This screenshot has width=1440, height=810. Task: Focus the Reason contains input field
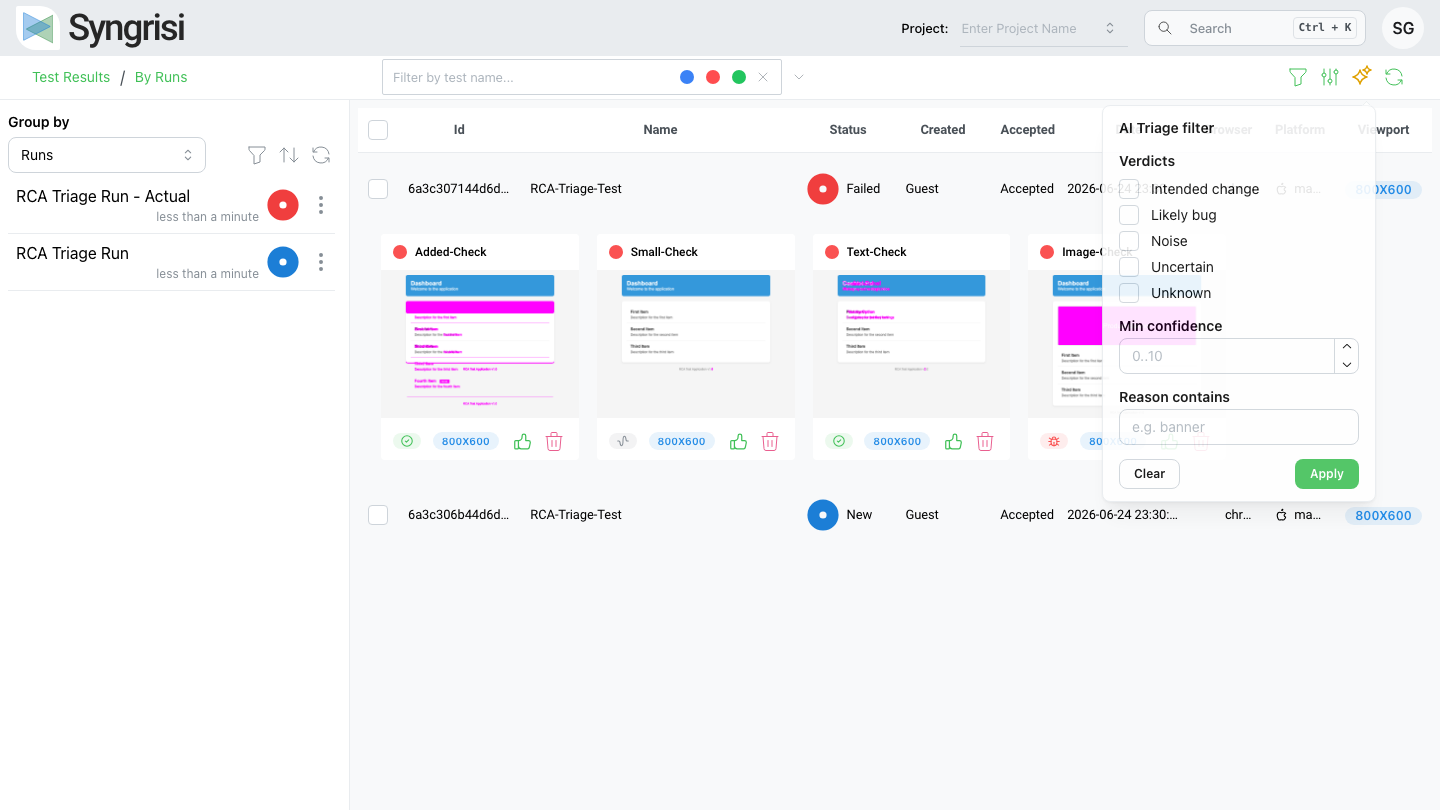pyautogui.click(x=1239, y=427)
